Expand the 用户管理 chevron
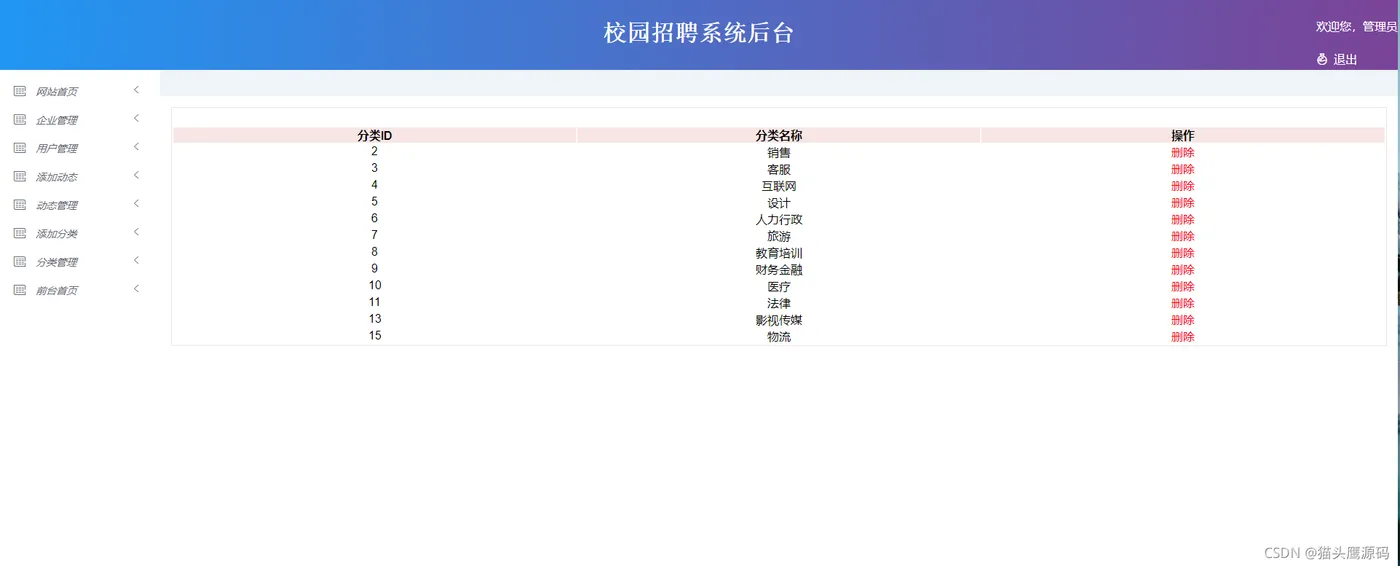 tap(136, 147)
